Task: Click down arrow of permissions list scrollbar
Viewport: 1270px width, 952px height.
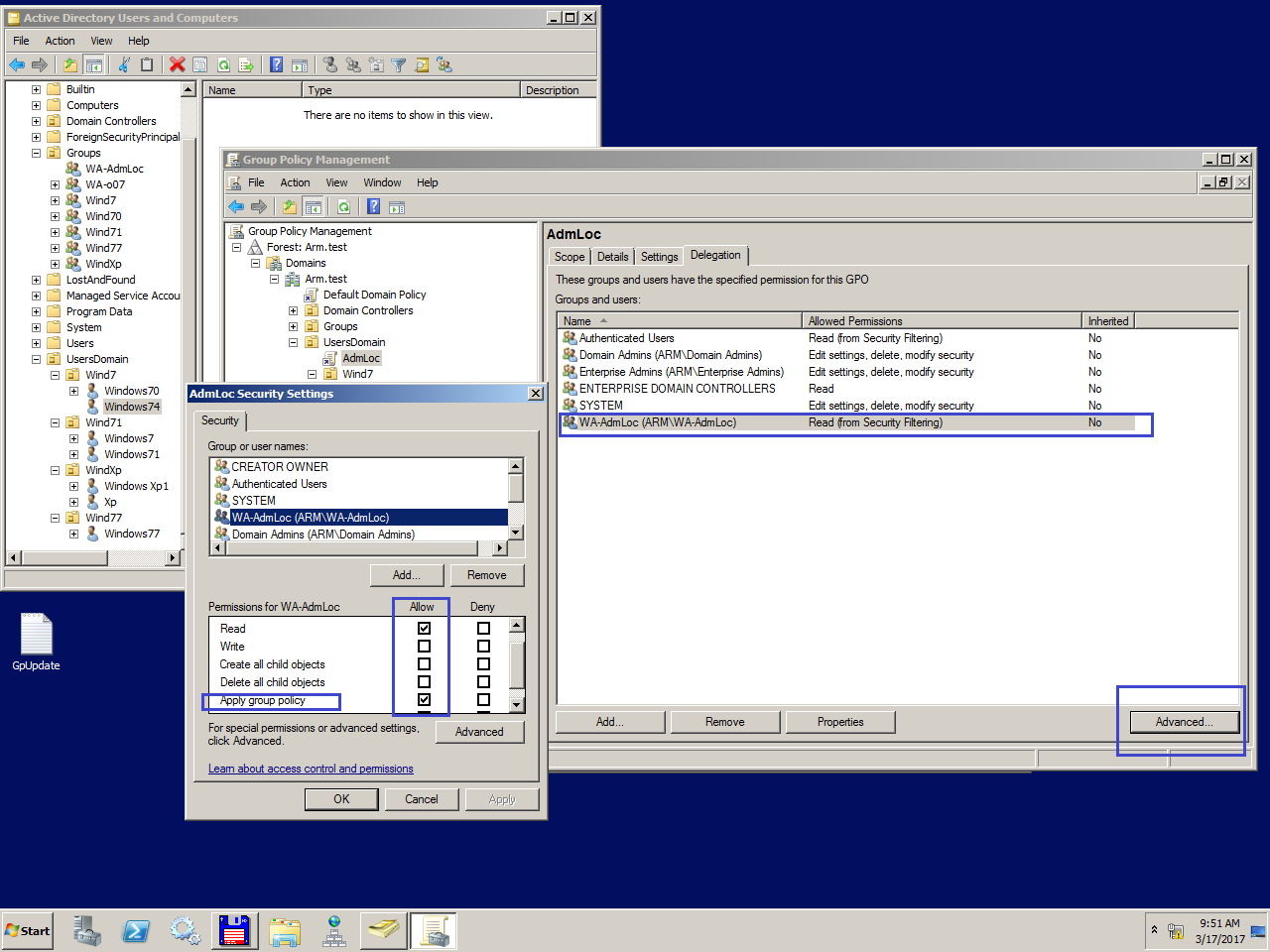Action: coord(516,704)
